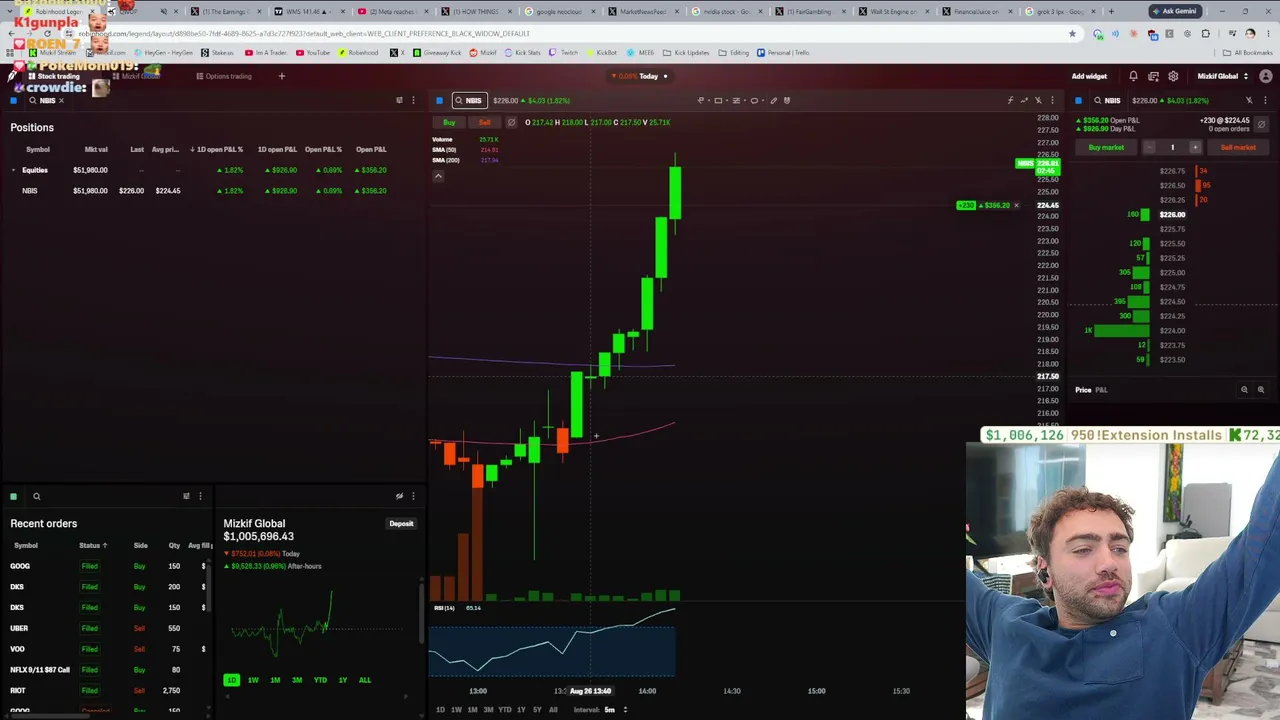Click the Deposit button
Screen dimensions: 1280x720
[x=401, y=524]
